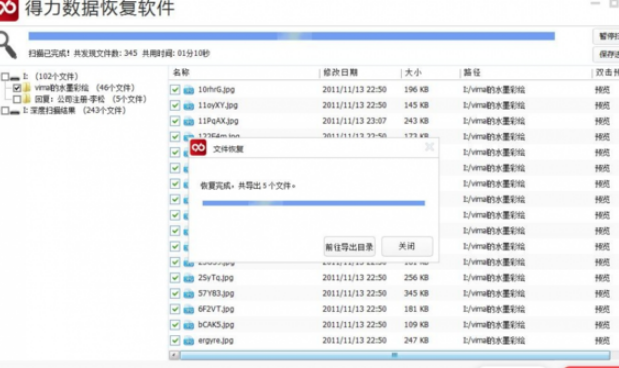Uncheck the checkbox for ergyre.jpg
Screen dimensions: 619x368
pyautogui.click(x=175, y=340)
